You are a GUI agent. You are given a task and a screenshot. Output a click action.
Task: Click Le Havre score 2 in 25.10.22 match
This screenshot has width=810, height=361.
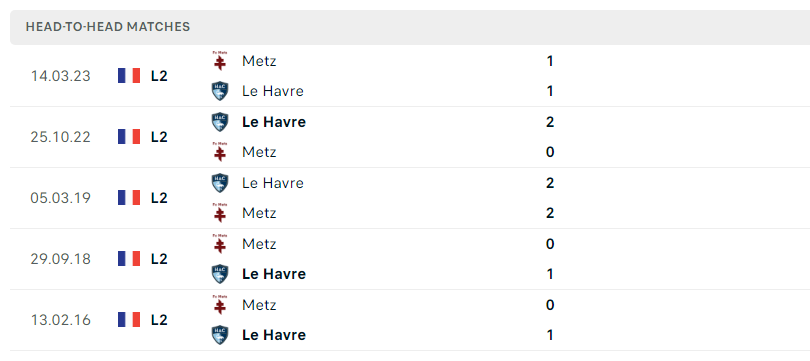click(x=550, y=122)
